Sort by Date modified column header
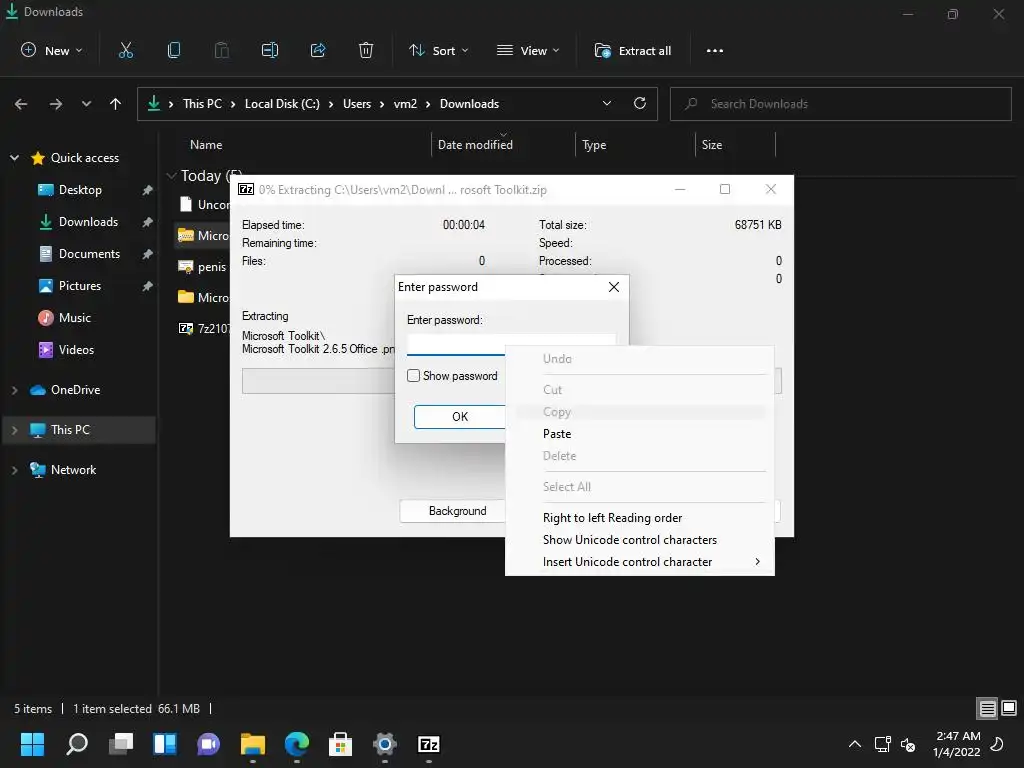 point(475,144)
